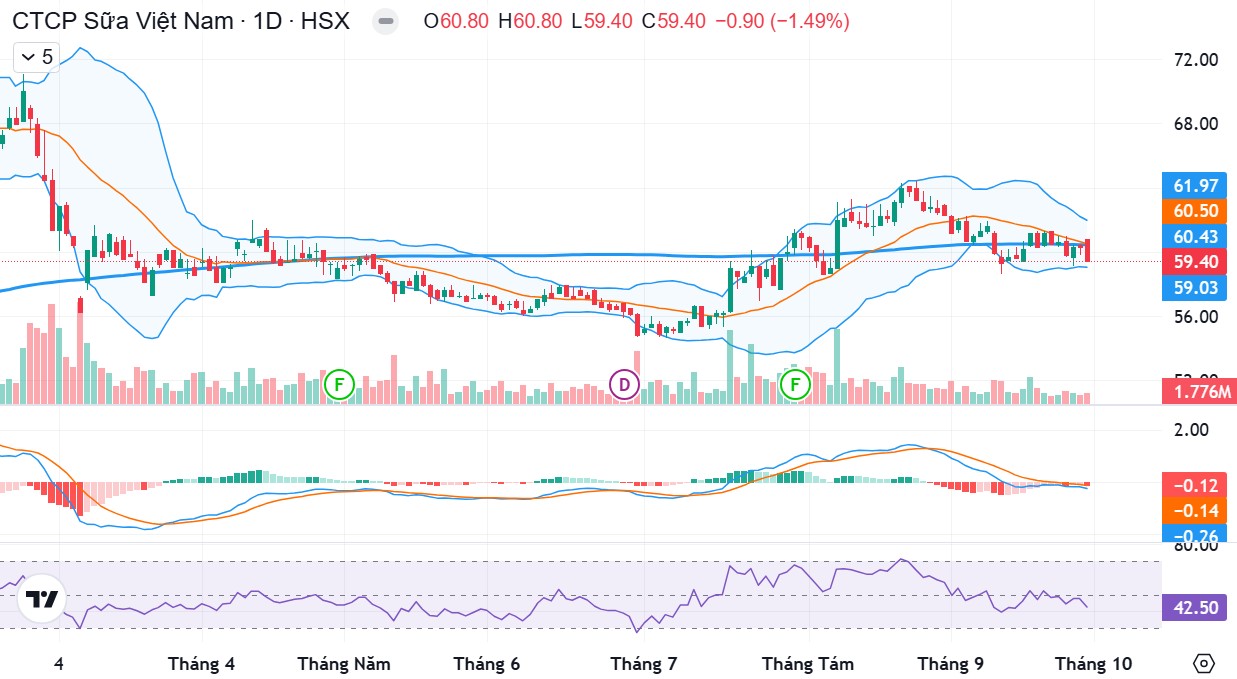
Task: Click the 72.00 price axis label
Action: pos(1195,60)
